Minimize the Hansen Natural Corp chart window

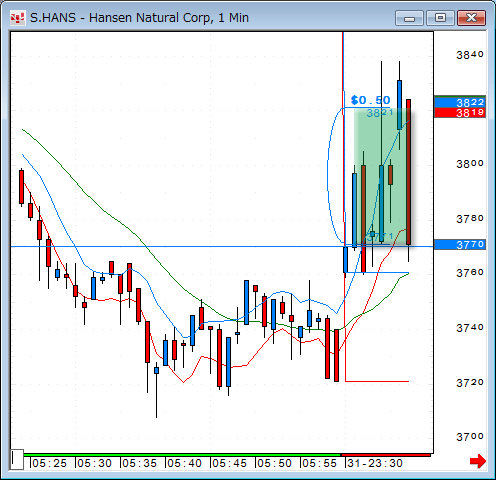tap(409, 18)
